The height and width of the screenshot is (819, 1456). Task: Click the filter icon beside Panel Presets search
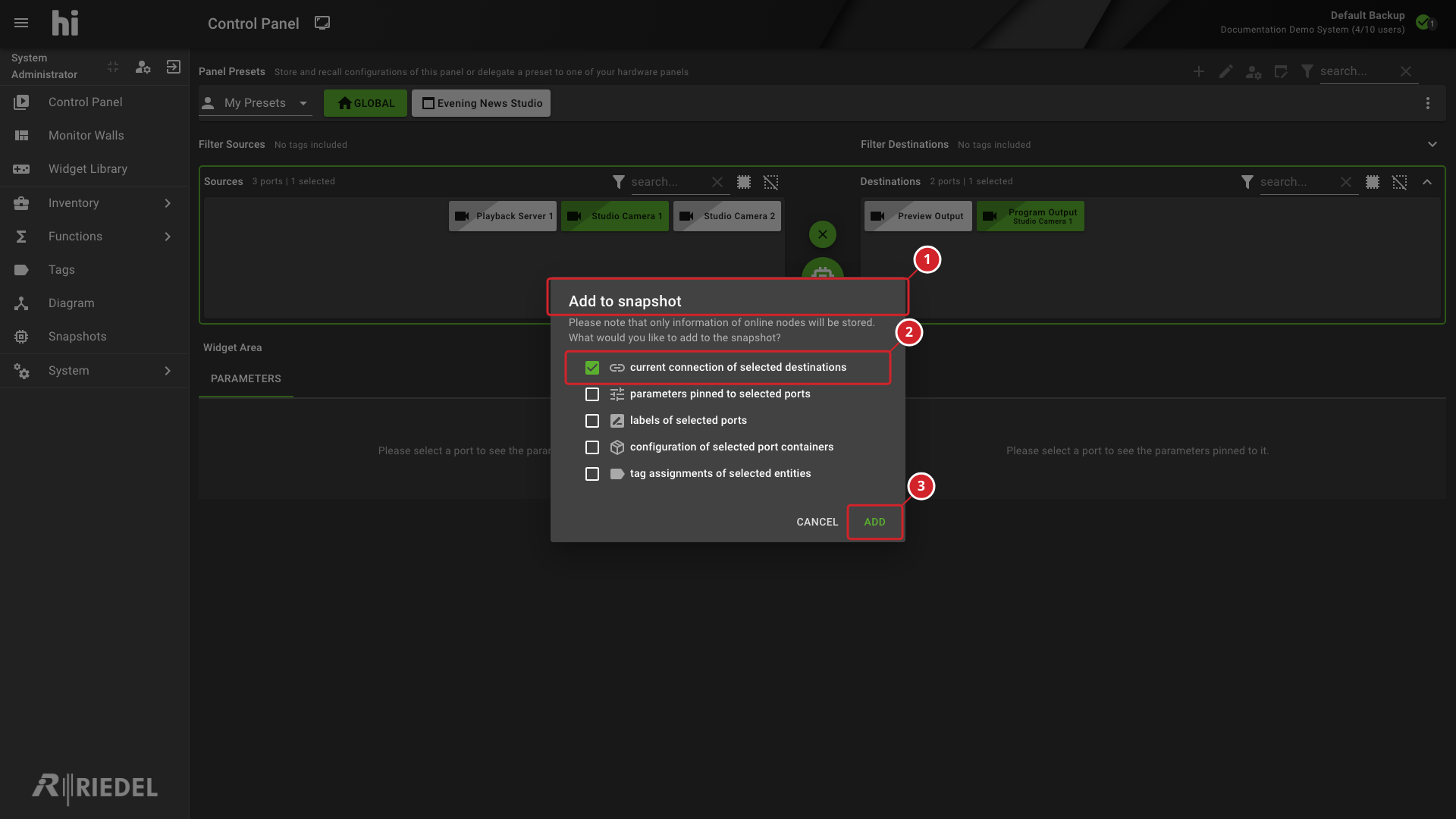[1307, 71]
